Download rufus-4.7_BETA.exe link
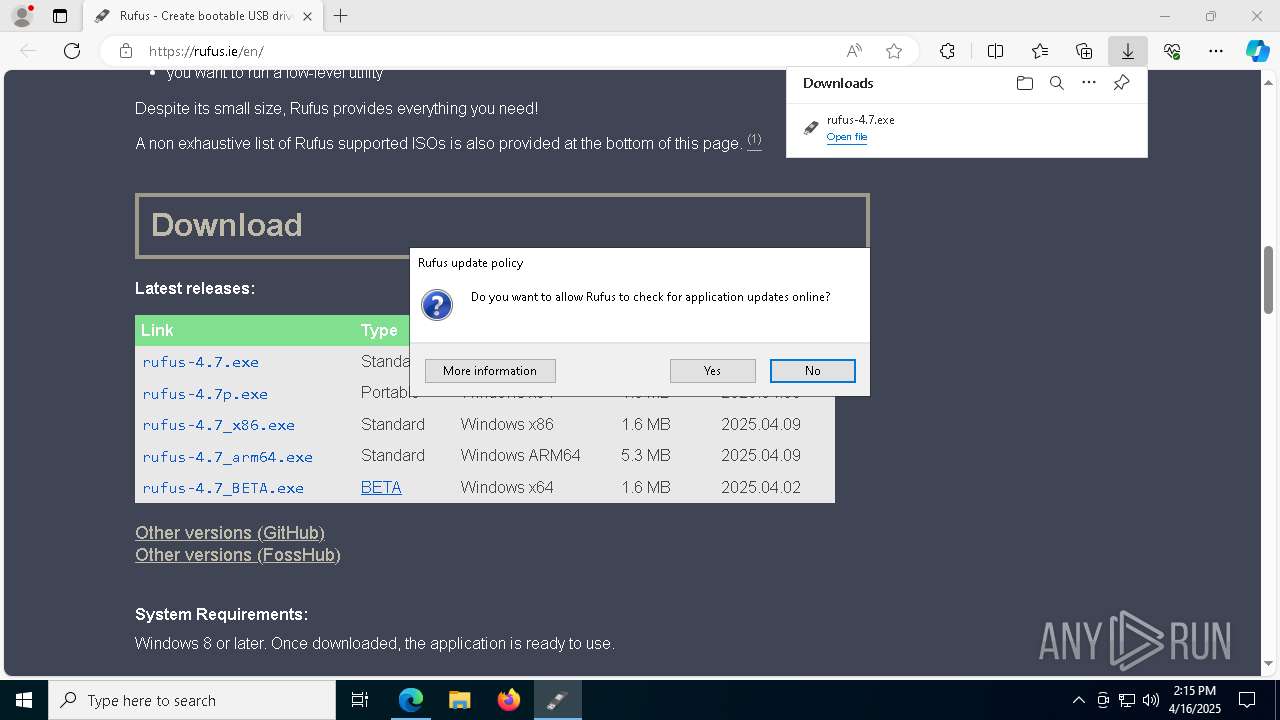1280x720 pixels. 223,488
